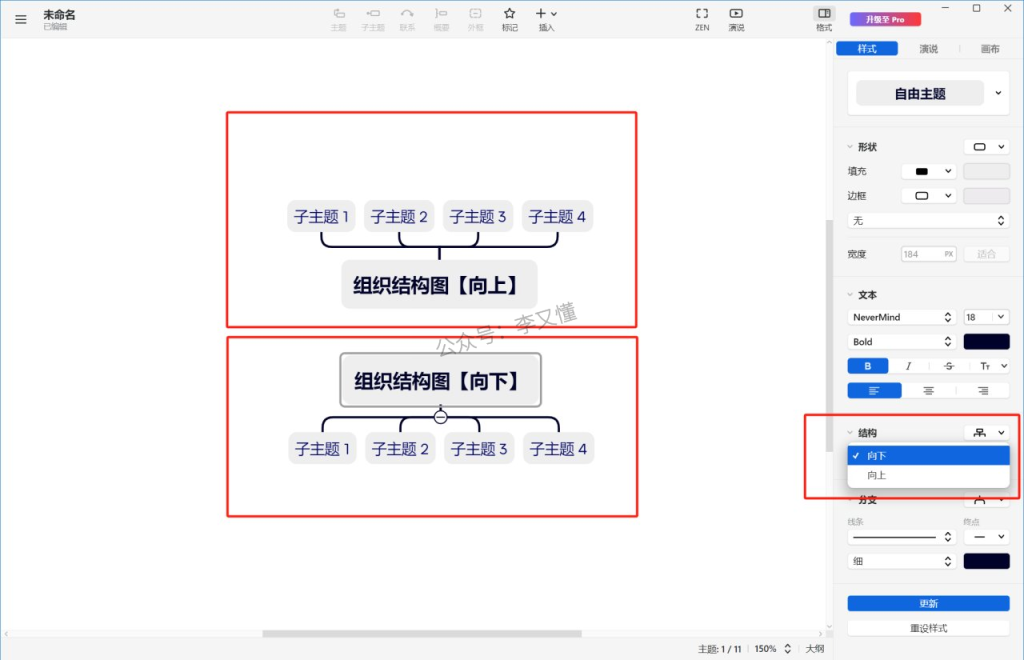1024x660 pixels.
Task: Open the text color swatch
Action: tap(986, 342)
